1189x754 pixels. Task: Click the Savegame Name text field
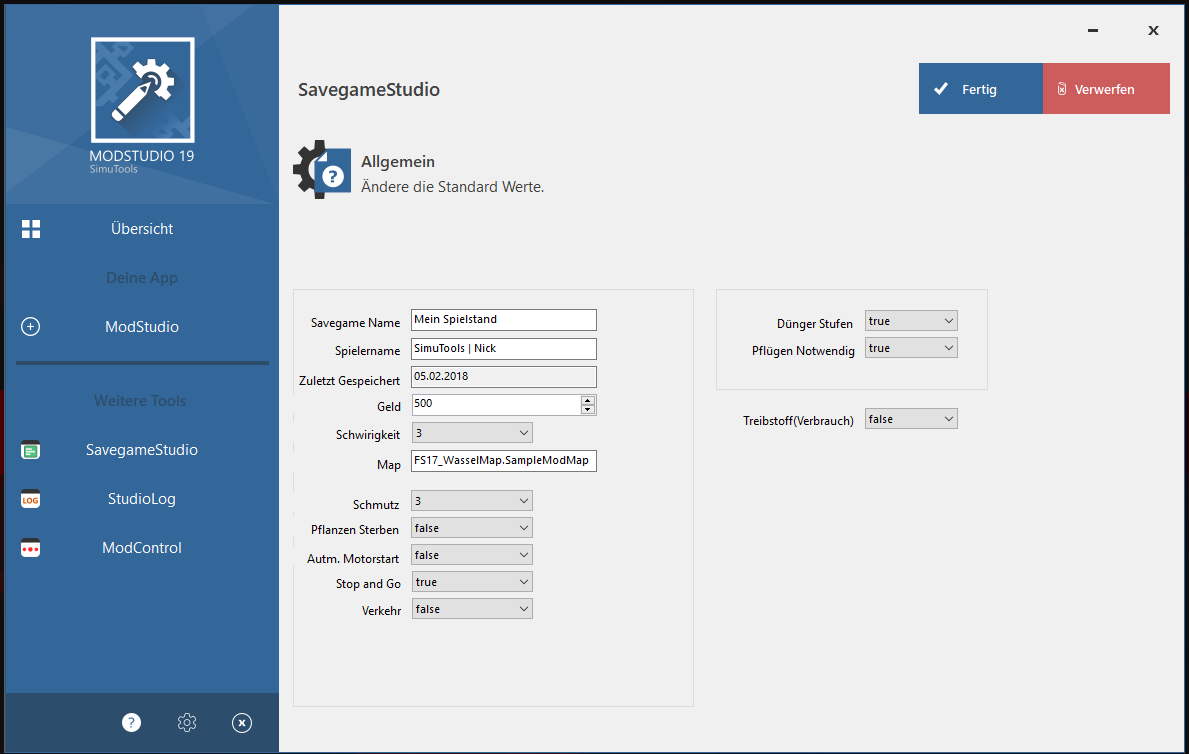tap(504, 320)
